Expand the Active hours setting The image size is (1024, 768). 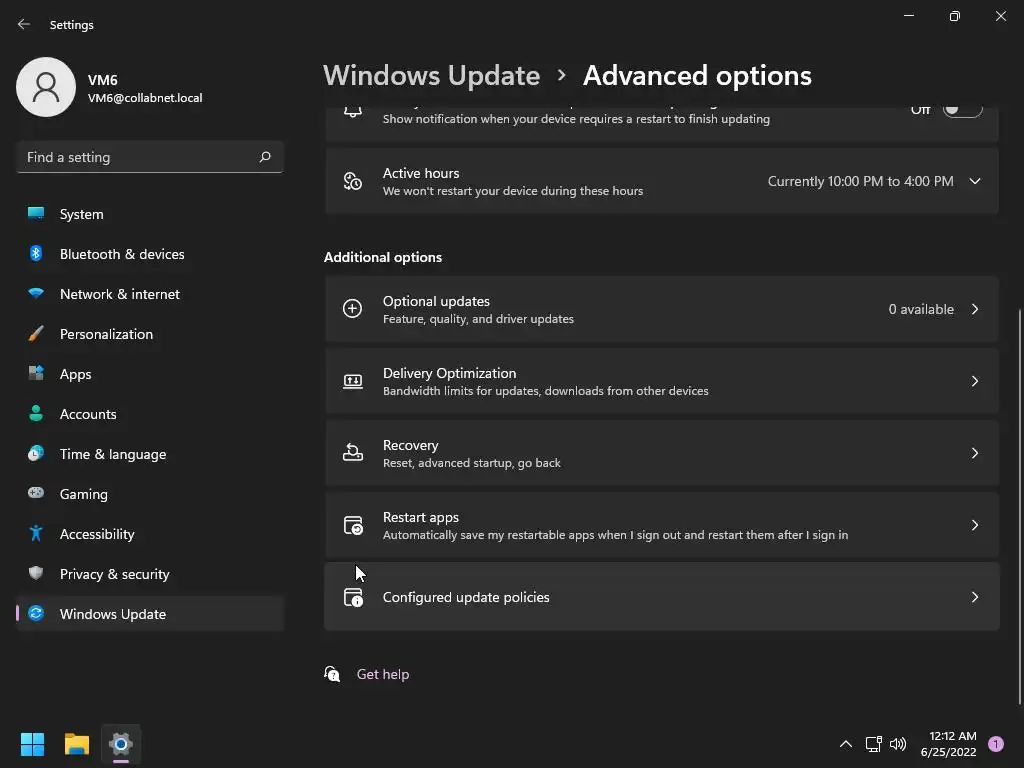pyautogui.click(x=974, y=181)
